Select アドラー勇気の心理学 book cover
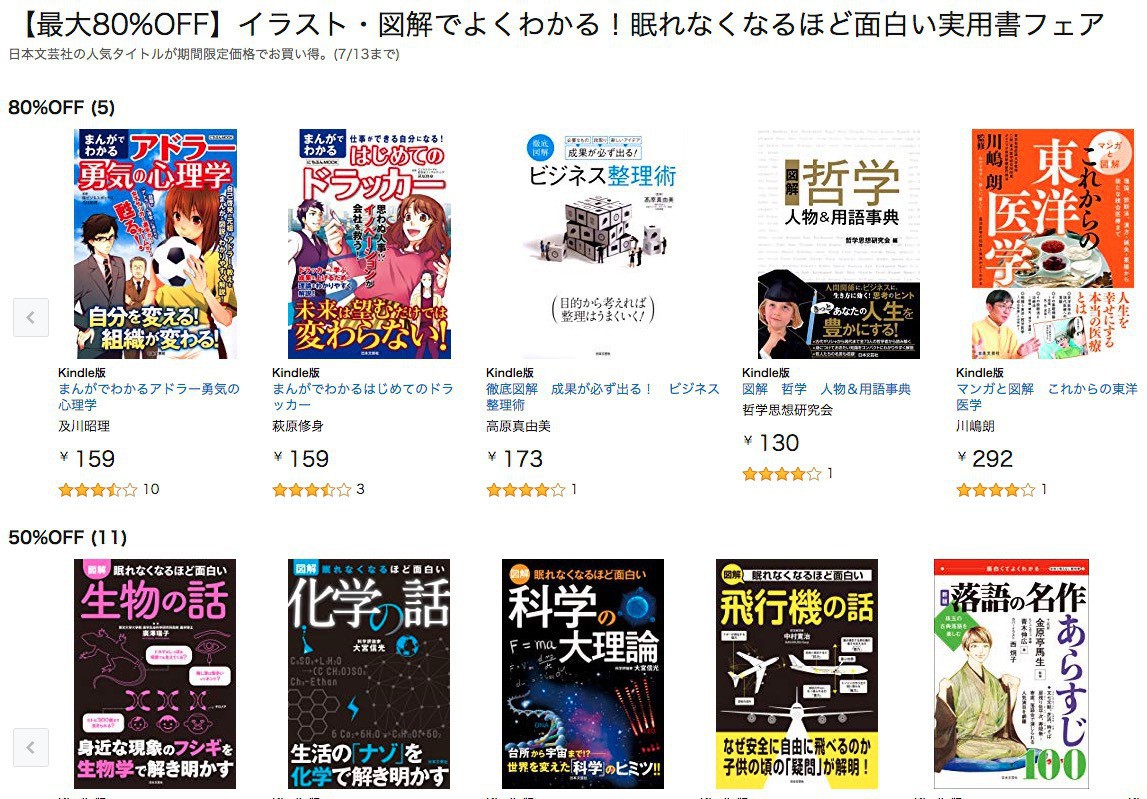This screenshot has width=1147, height=799. click(155, 244)
